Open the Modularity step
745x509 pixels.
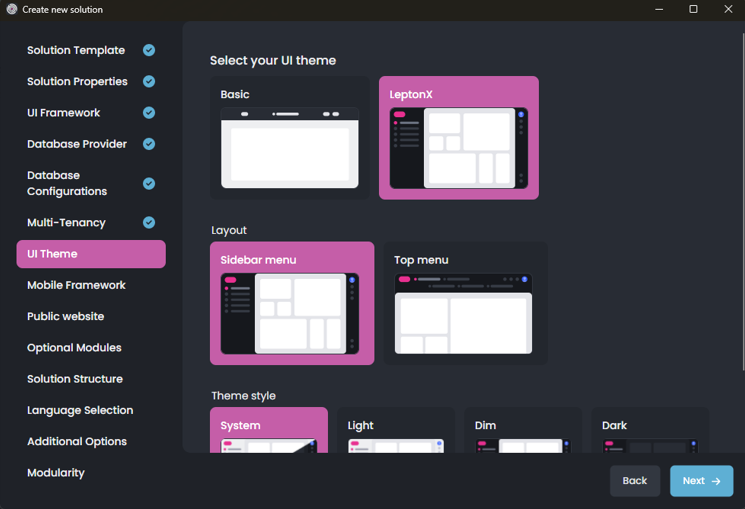point(91,473)
